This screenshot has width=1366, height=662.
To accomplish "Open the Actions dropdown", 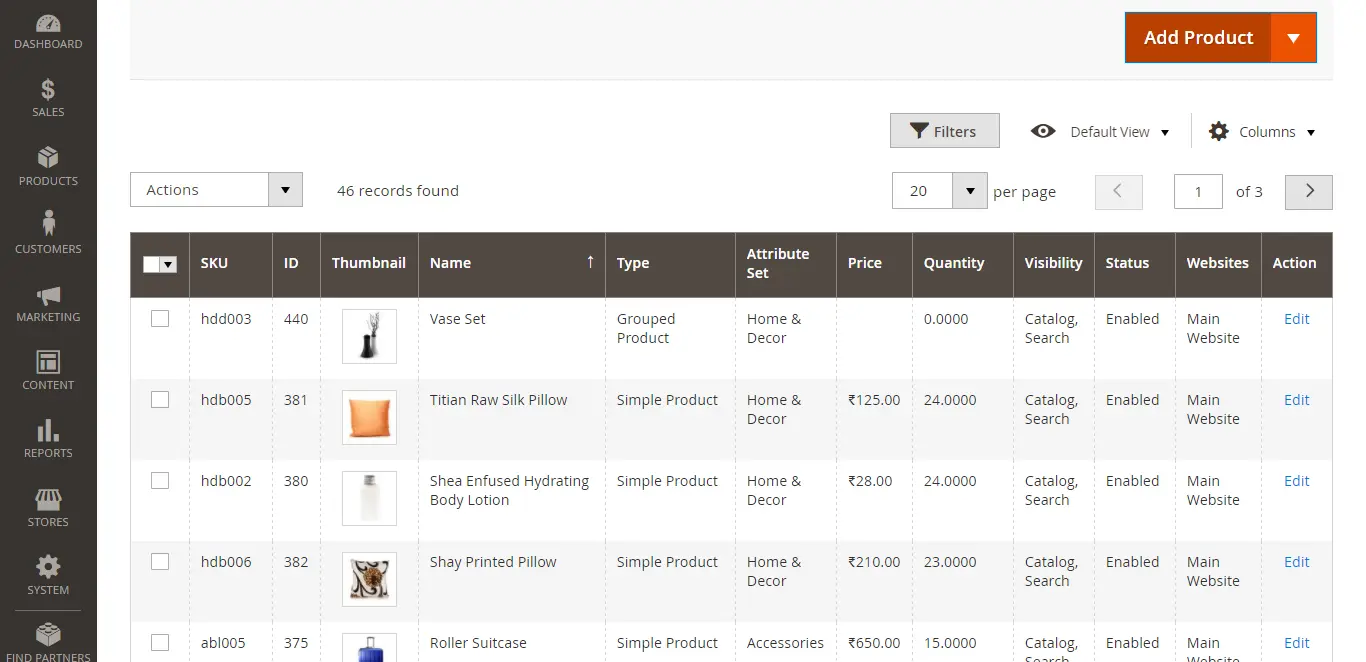I will (215, 189).
